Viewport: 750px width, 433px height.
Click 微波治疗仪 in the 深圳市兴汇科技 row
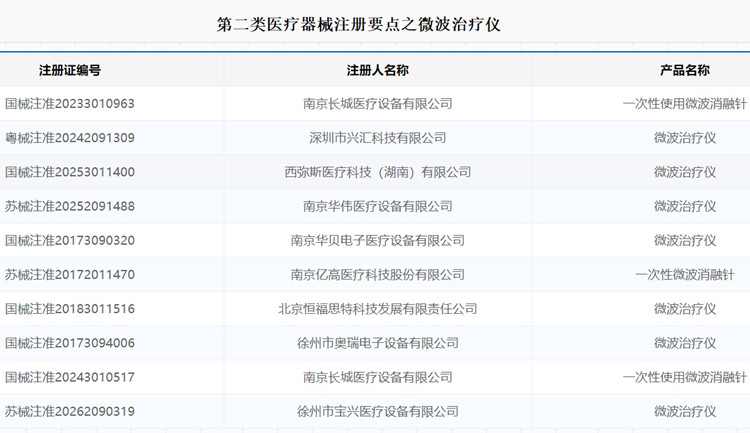coord(684,138)
